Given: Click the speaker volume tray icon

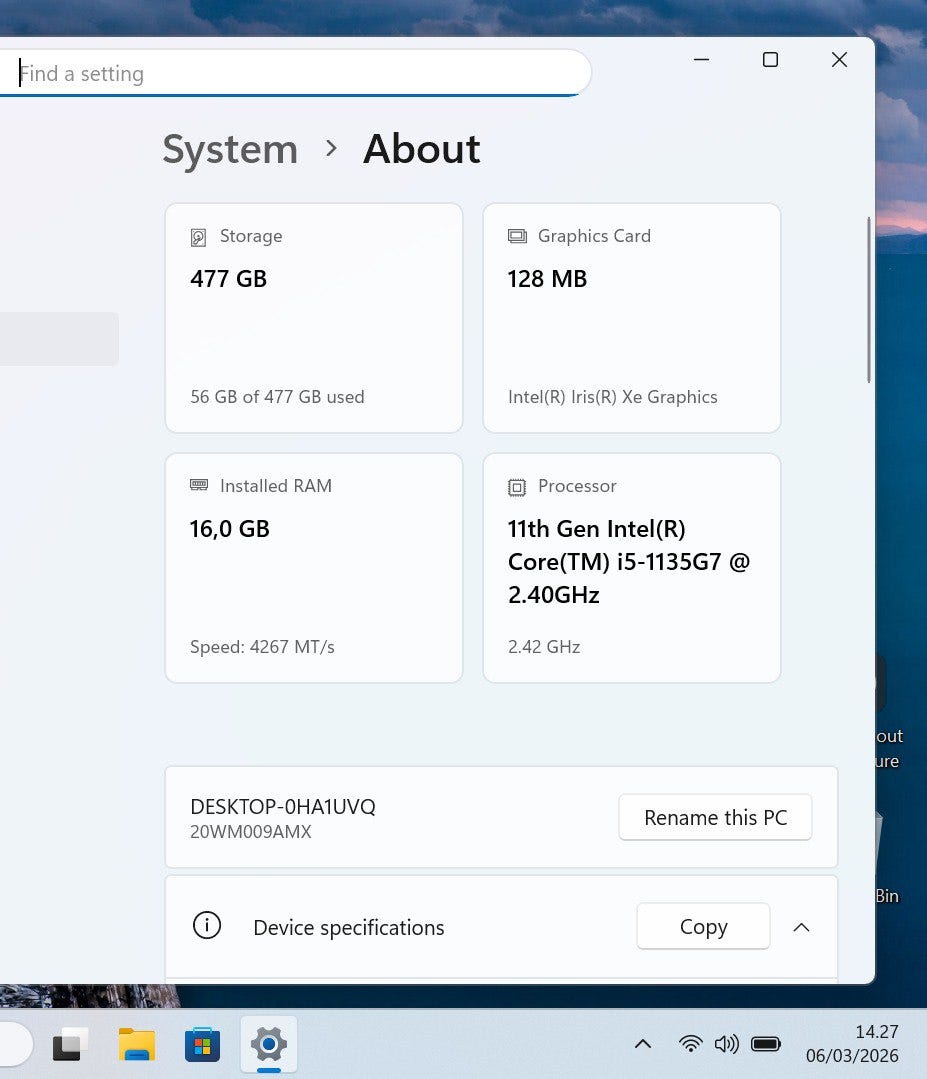Looking at the screenshot, I should [x=726, y=1044].
